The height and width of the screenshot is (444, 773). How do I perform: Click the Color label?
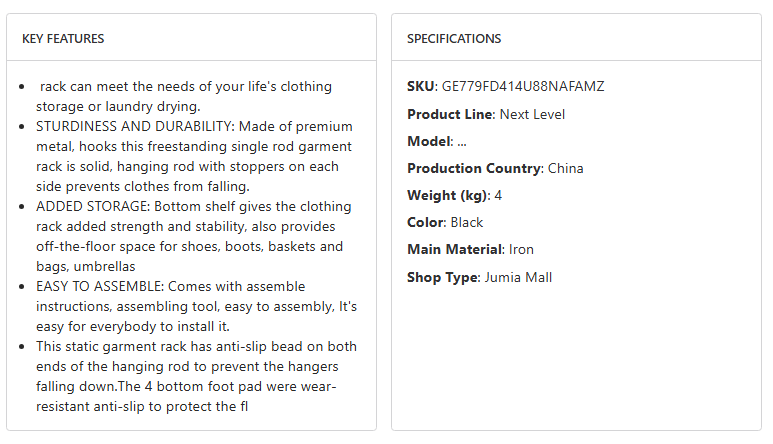pyautogui.click(x=424, y=222)
